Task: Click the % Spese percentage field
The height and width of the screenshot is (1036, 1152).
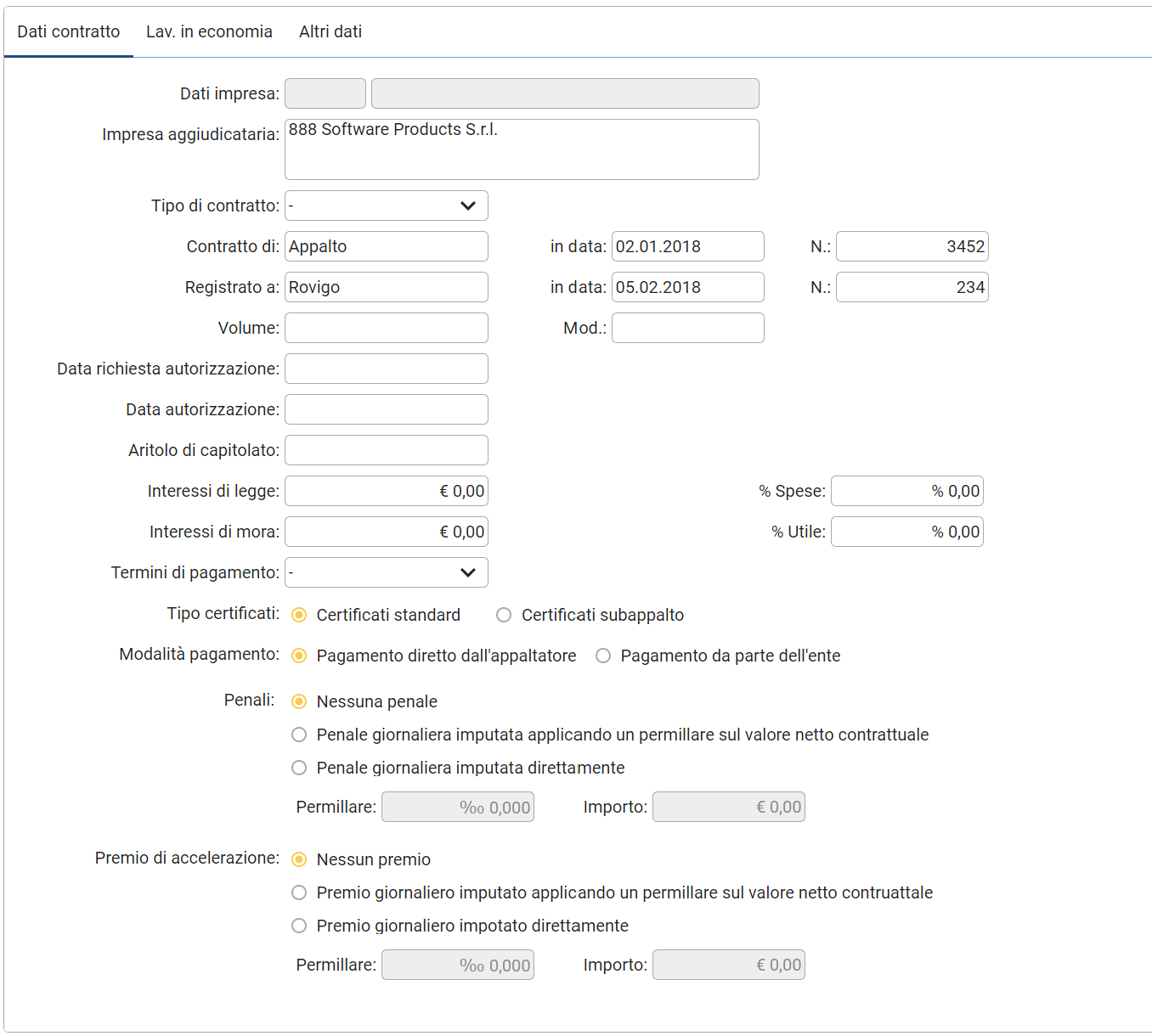Action: coord(906,491)
